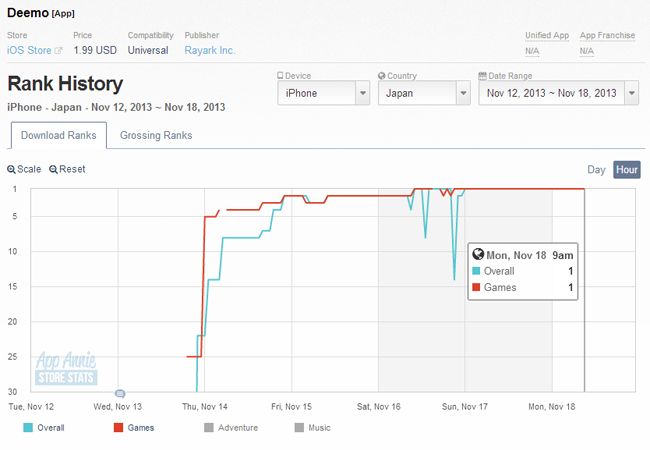Viewport: 650px width, 450px height.
Task: Click the Sat, Nov 16 axis label
Action: [x=379, y=407]
